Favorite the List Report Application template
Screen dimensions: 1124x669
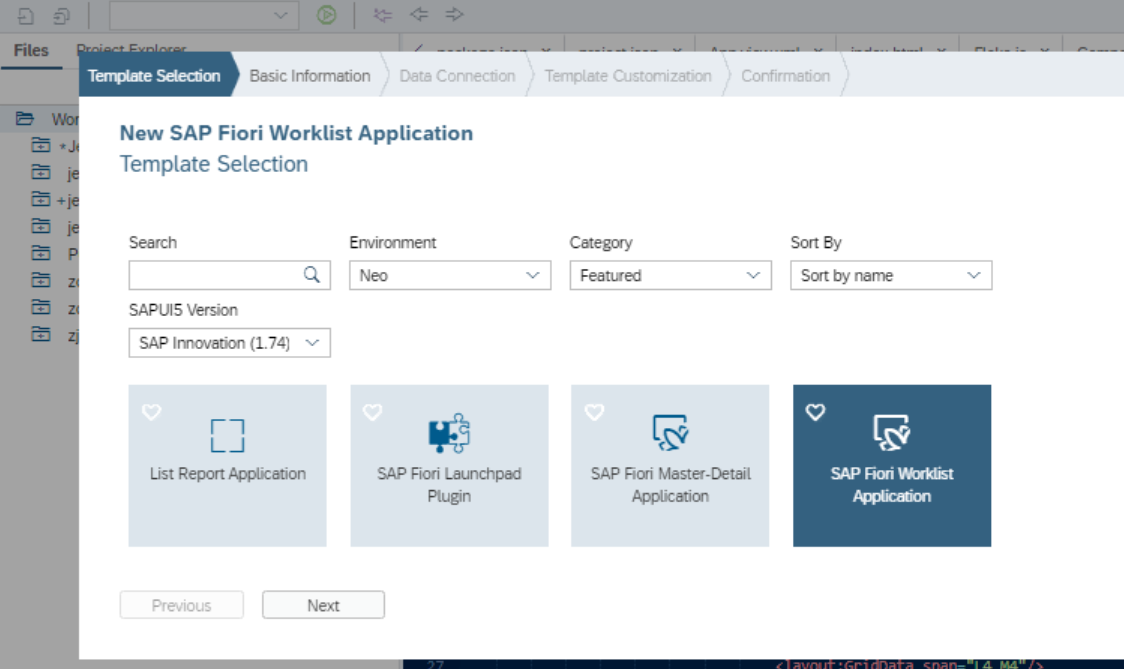(151, 412)
